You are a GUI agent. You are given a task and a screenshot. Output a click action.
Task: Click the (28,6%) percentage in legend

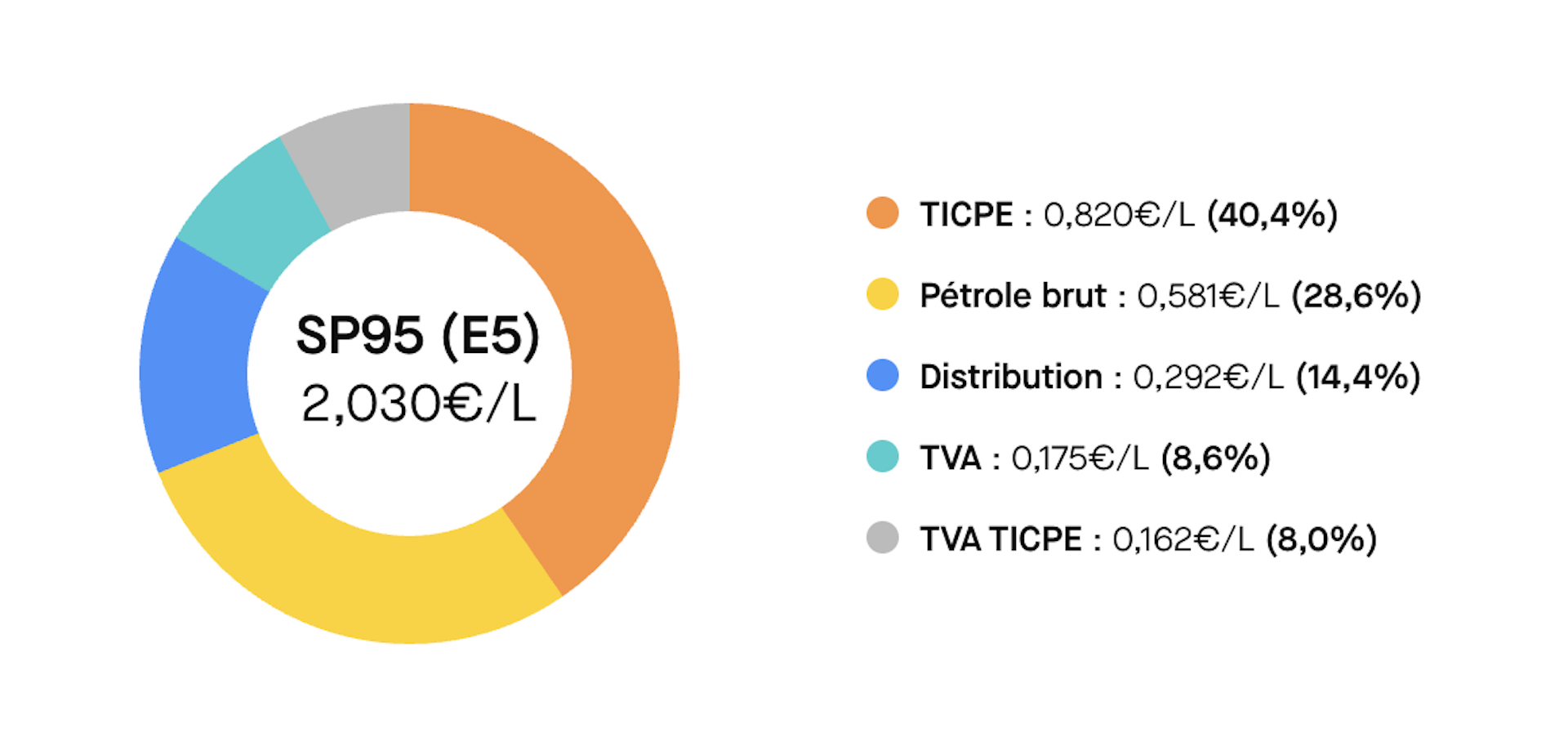click(x=1356, y=295)
